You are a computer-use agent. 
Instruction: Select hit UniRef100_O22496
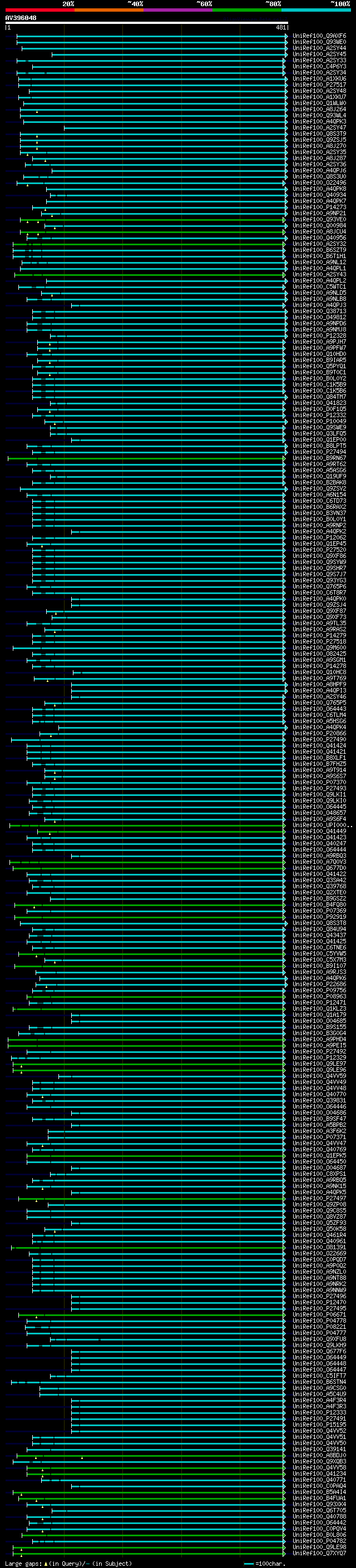(319, 183)
